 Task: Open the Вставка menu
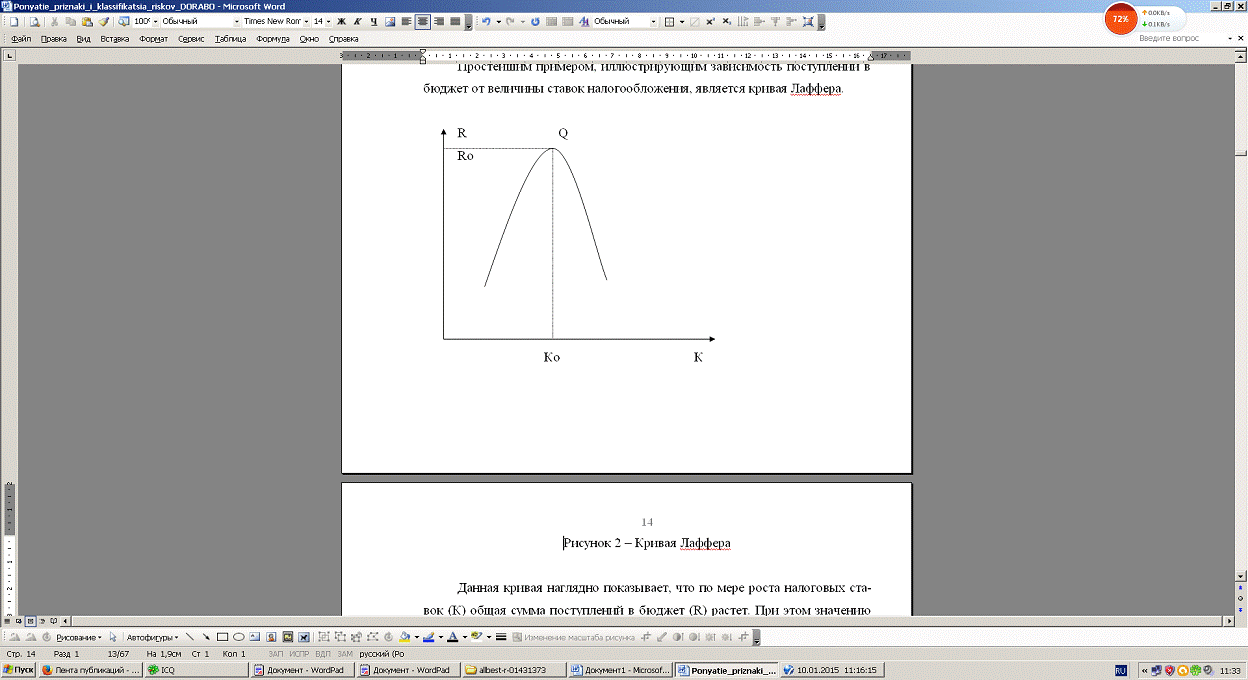[115, 39]
